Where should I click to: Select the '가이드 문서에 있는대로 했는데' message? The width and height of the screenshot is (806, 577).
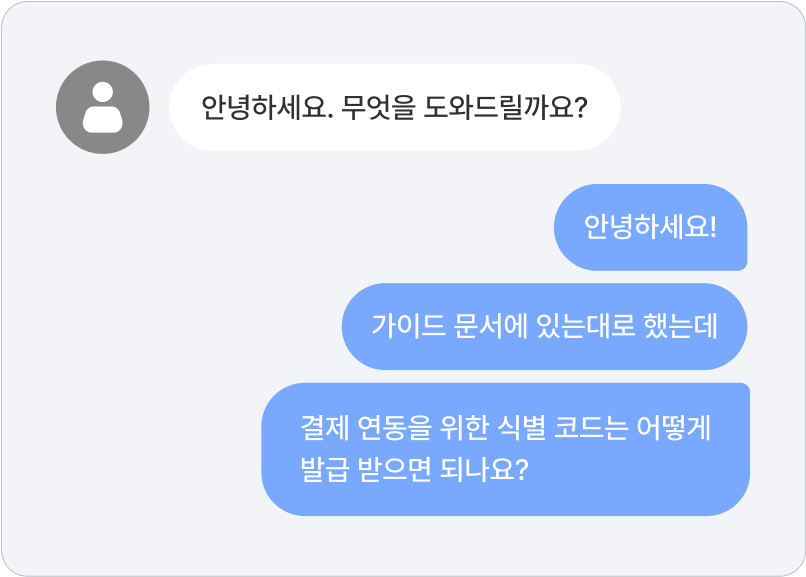pyautogui.click(x=544, y=327)
